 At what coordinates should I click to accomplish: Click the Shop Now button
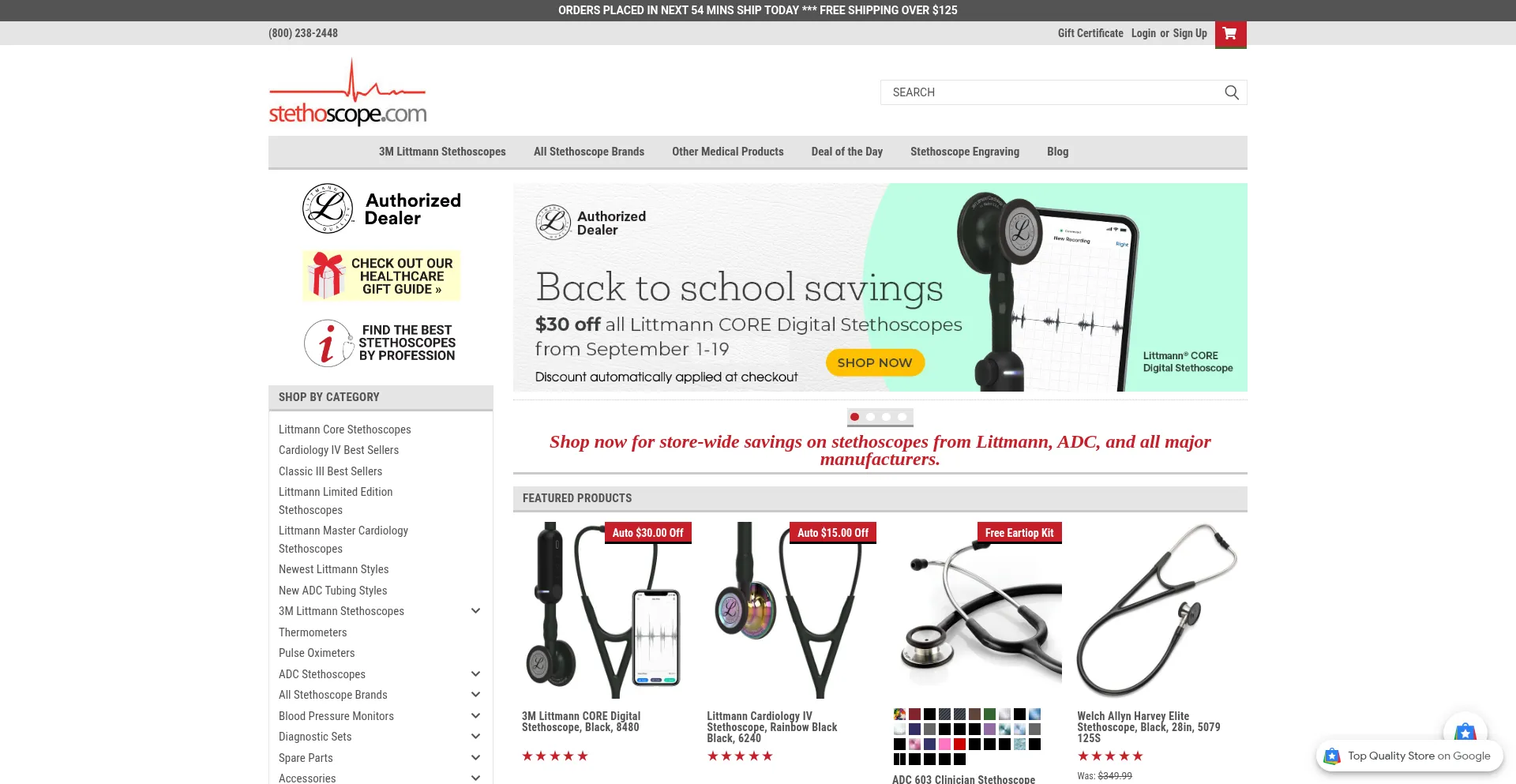875,362
